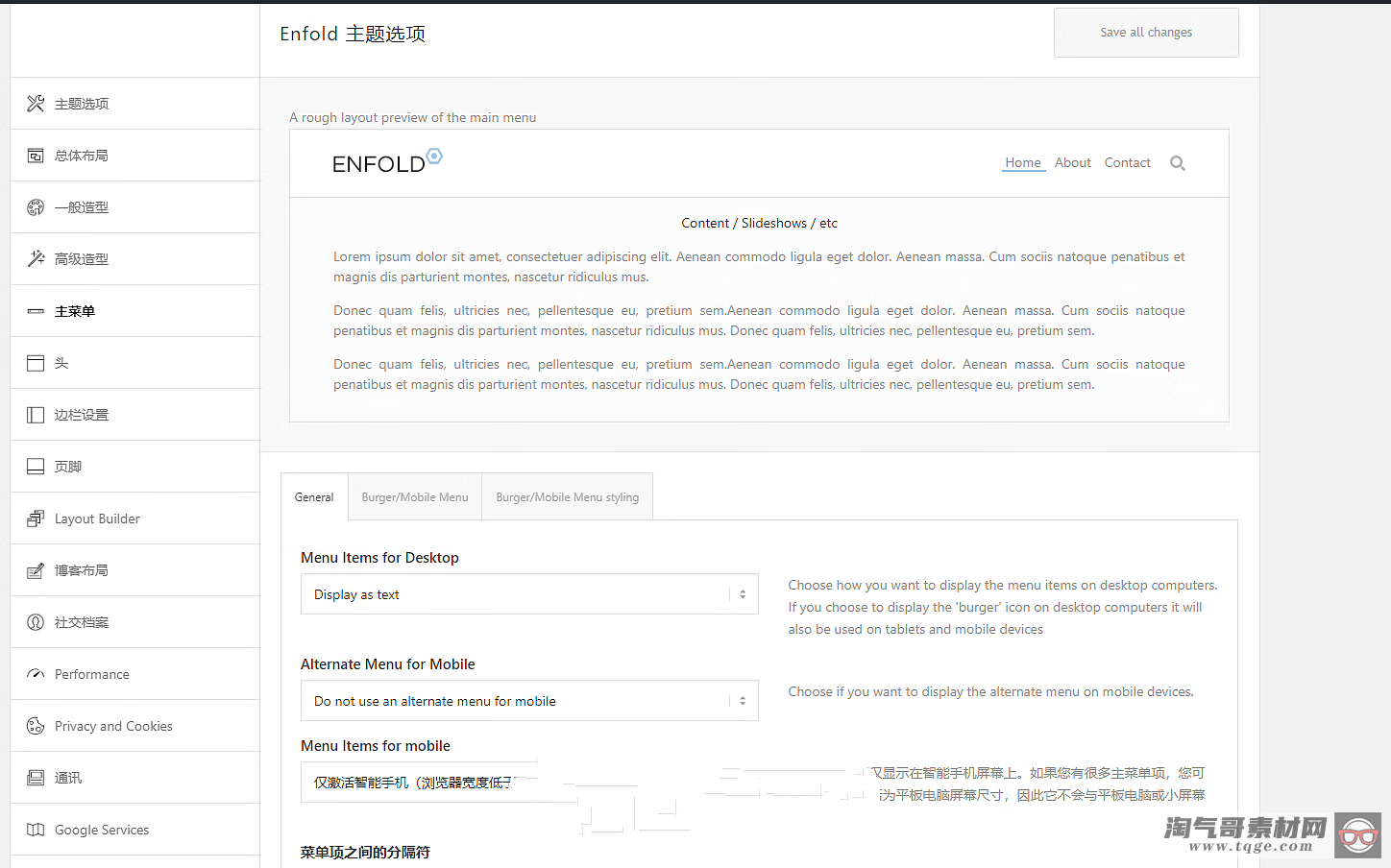Click arrows on alternate mobile menu select
The image size is (1391, 868).
743,701
